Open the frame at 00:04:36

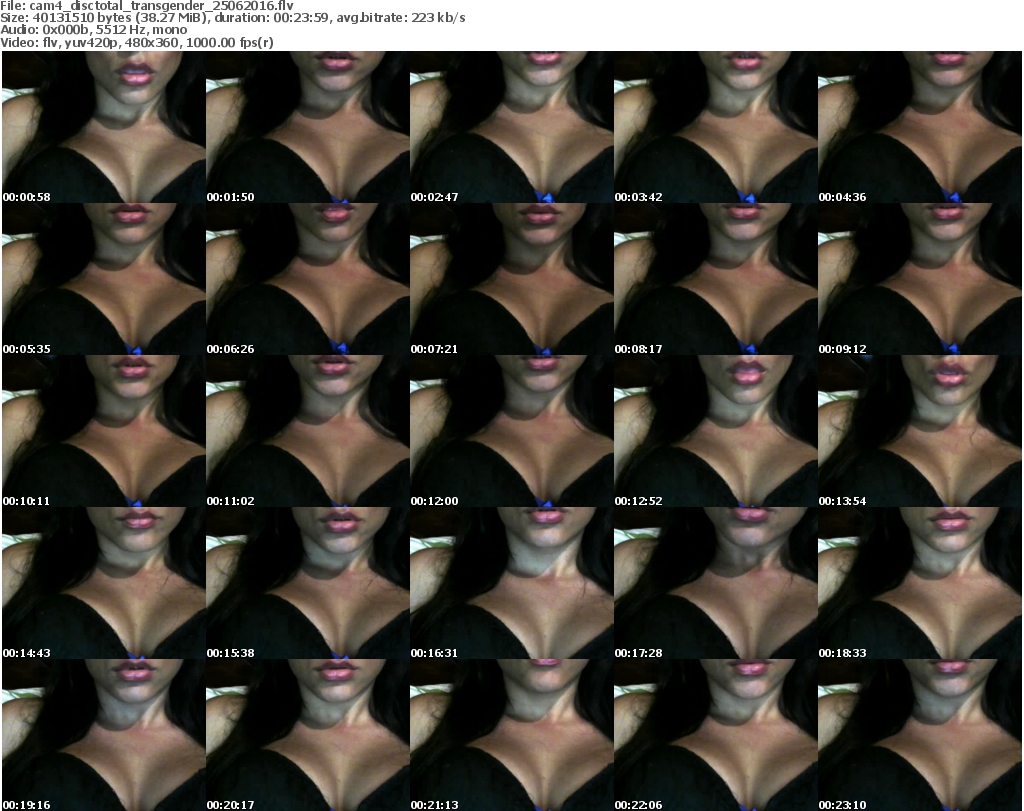click(x=920, y=127)
